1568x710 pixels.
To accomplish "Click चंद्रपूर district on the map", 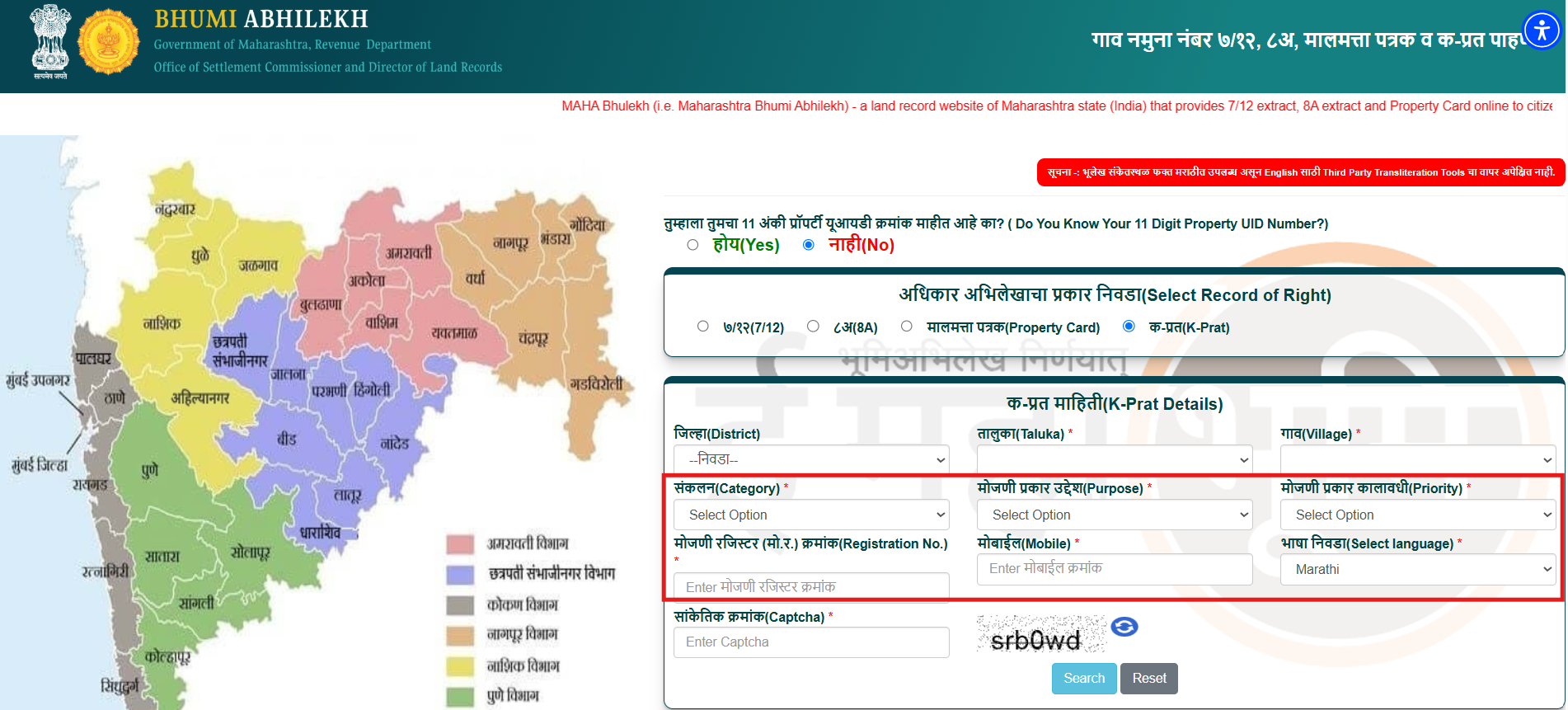I will pos(533,338).
